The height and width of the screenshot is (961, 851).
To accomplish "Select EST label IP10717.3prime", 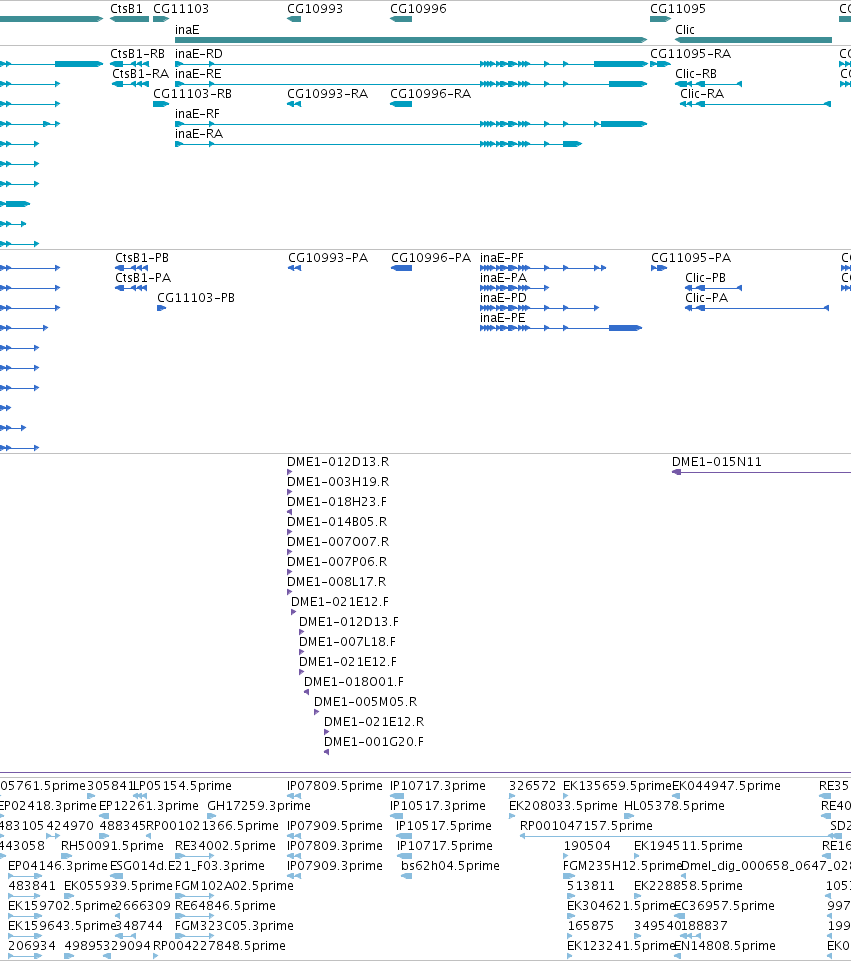I will pyautogui.click(x=438, y=786).
